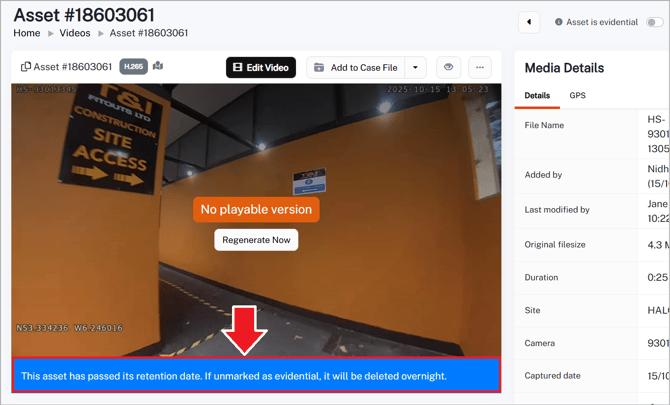Click the film icon in Edit Video

pos(238,68)
